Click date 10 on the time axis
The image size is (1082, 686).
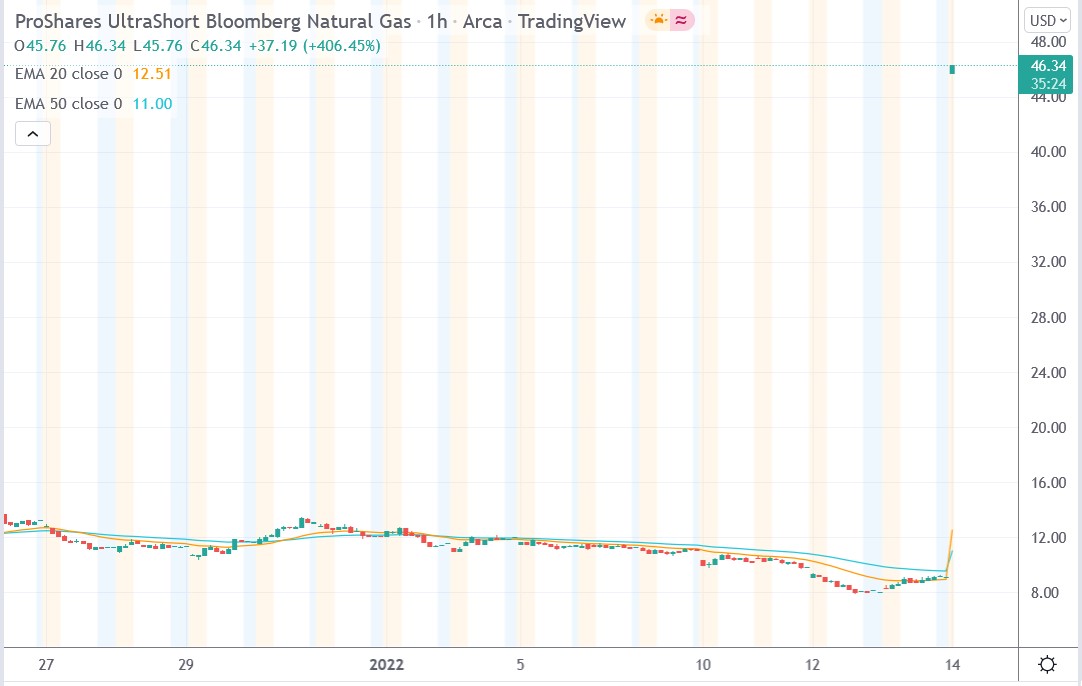[702, 665]
